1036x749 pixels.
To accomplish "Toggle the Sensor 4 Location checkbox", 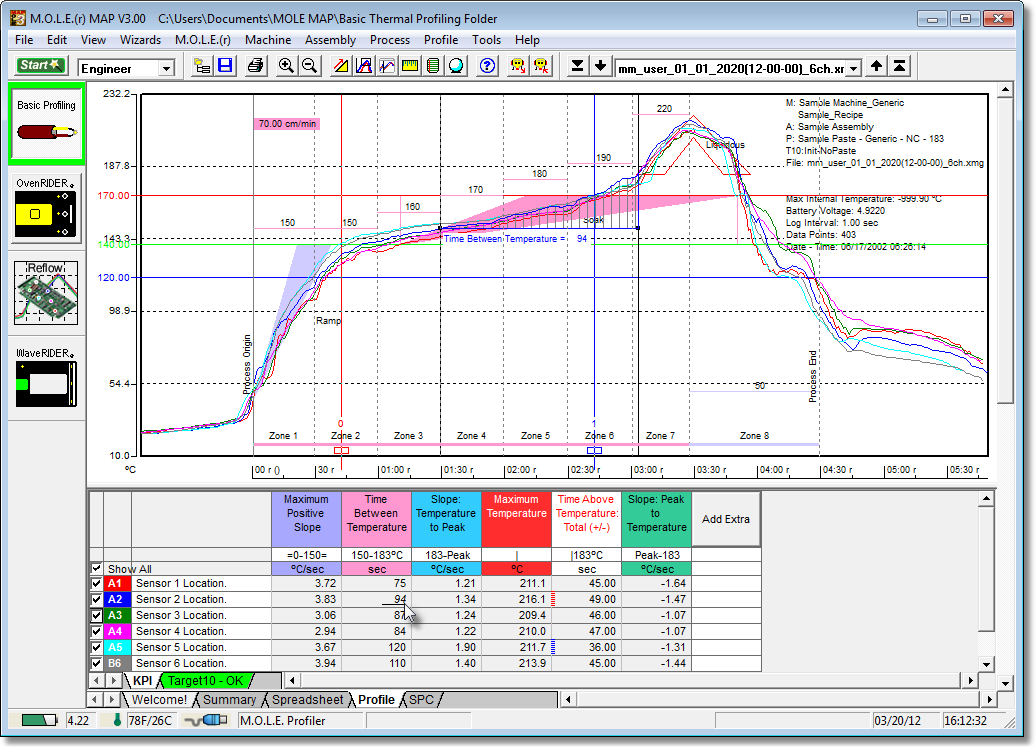I will [96, 631].
